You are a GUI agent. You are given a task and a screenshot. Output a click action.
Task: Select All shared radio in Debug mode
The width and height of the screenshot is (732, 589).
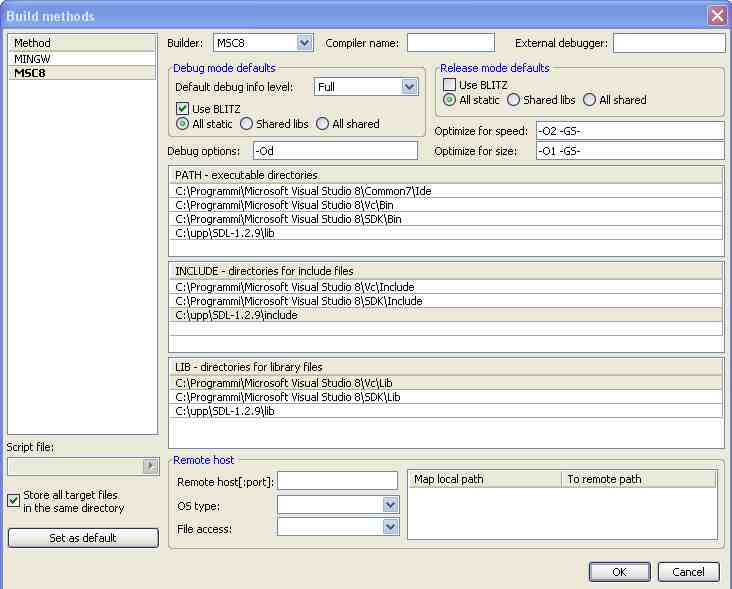point(323,124)
